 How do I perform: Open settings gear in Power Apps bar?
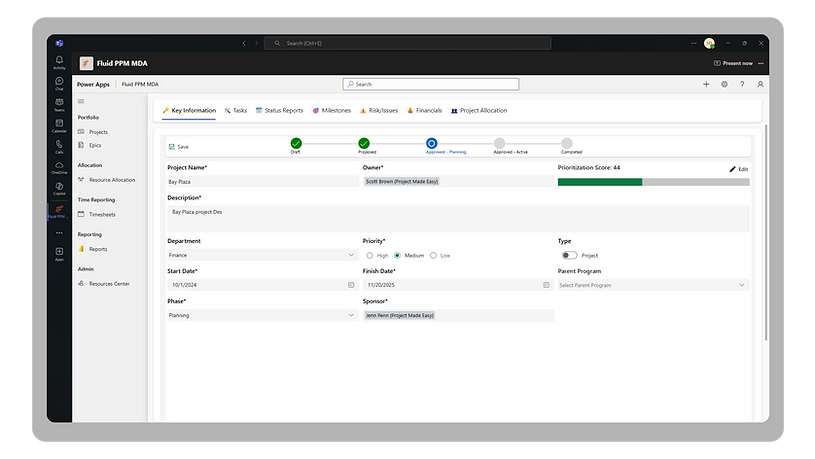(x=724, y=84)
